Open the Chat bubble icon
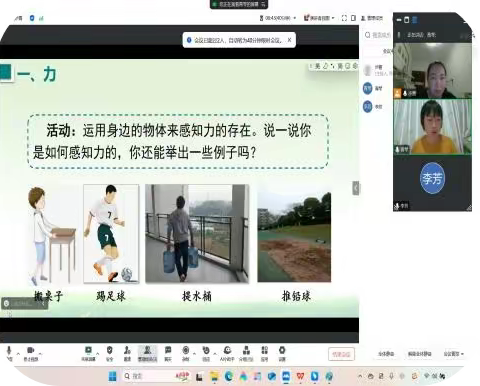480x386 pixels. (168, 350)
